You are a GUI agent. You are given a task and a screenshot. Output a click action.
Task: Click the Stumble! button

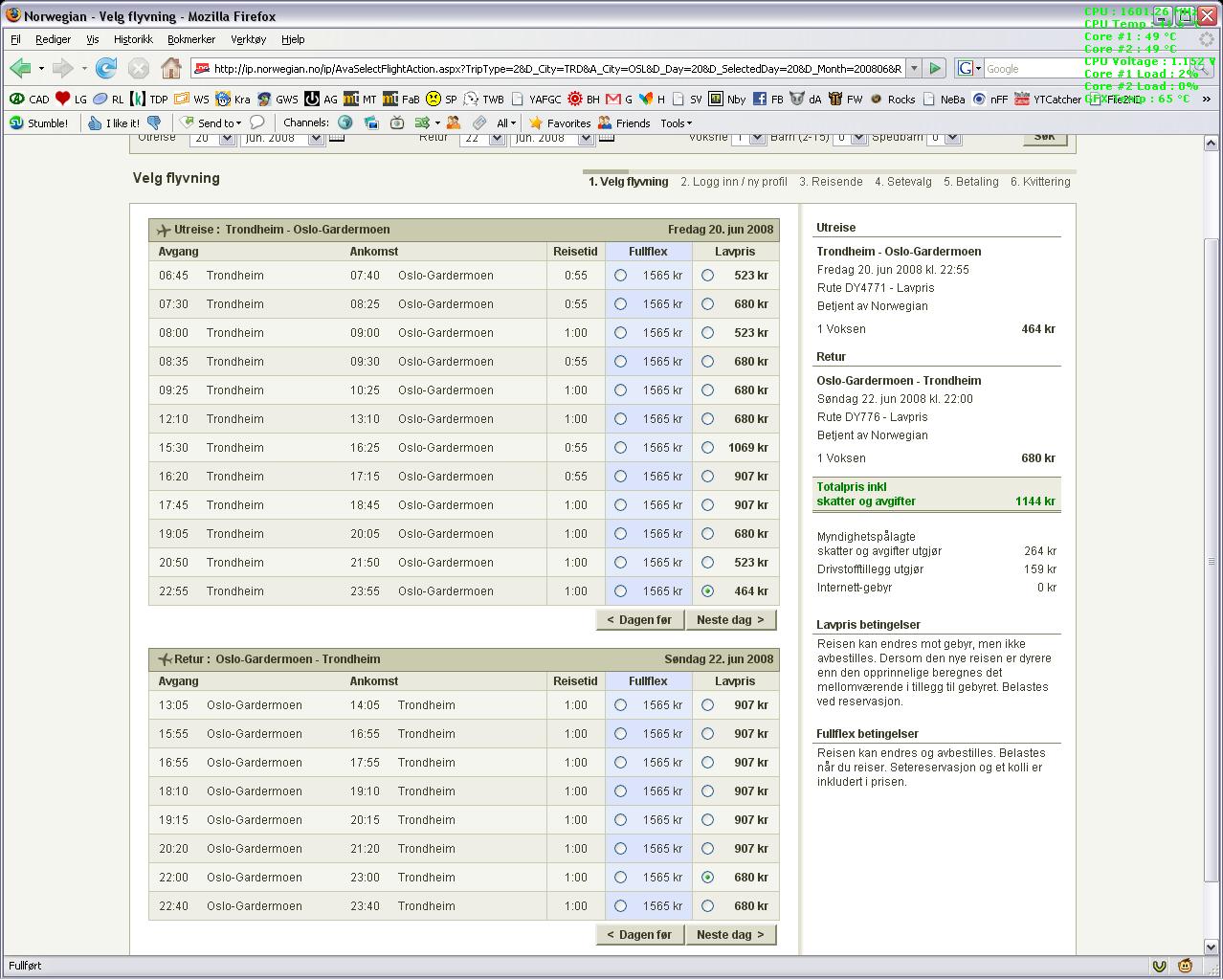click(39, 122)
